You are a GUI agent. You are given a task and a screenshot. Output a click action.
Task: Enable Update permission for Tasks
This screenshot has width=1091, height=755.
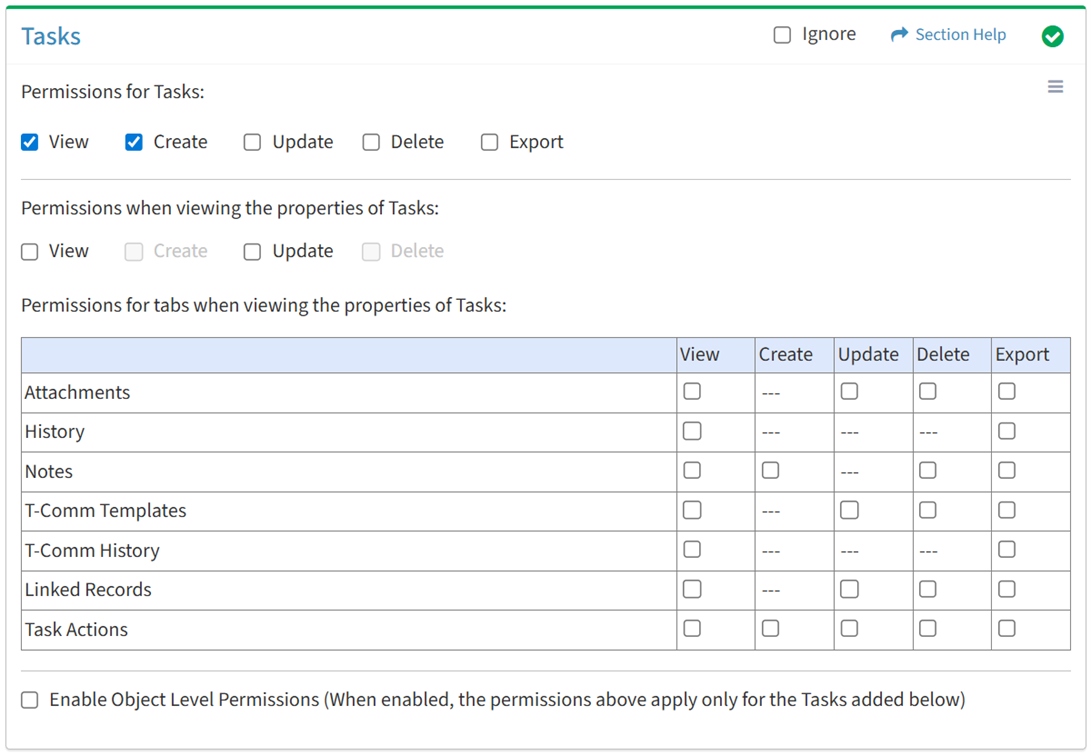(x=252, y=142)
